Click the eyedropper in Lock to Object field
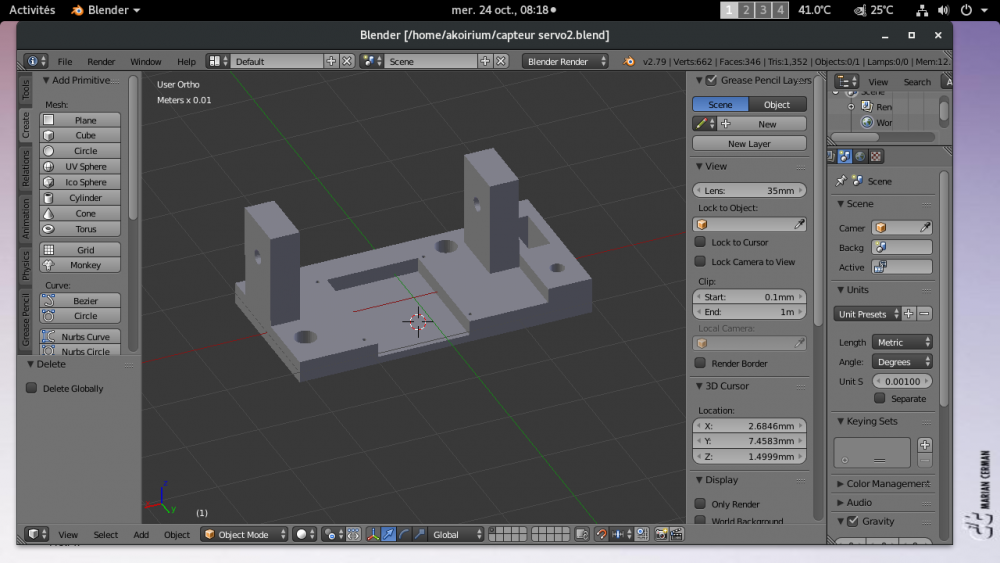1000x563 pixels. (798, 225)
